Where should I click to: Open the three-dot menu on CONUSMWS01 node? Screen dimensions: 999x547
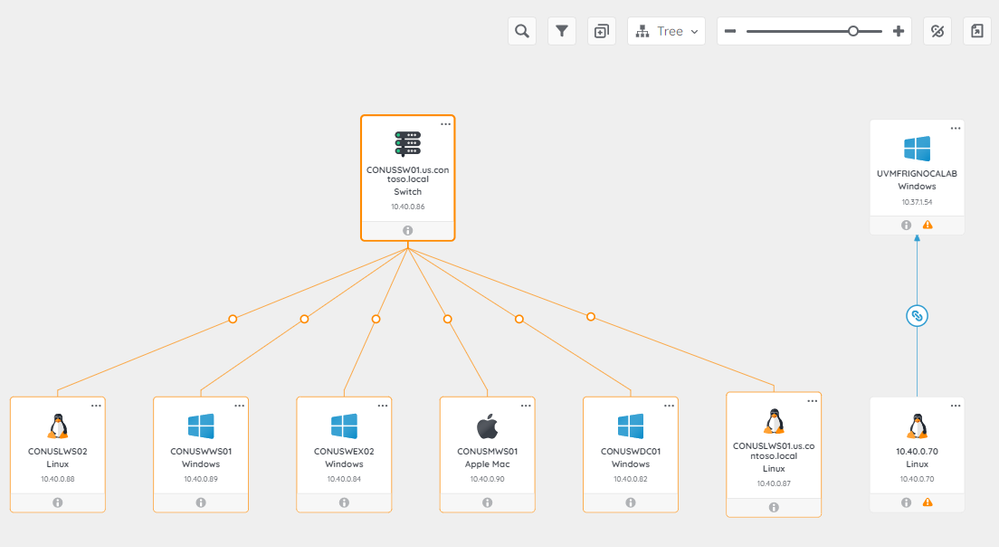pos(526,406)
